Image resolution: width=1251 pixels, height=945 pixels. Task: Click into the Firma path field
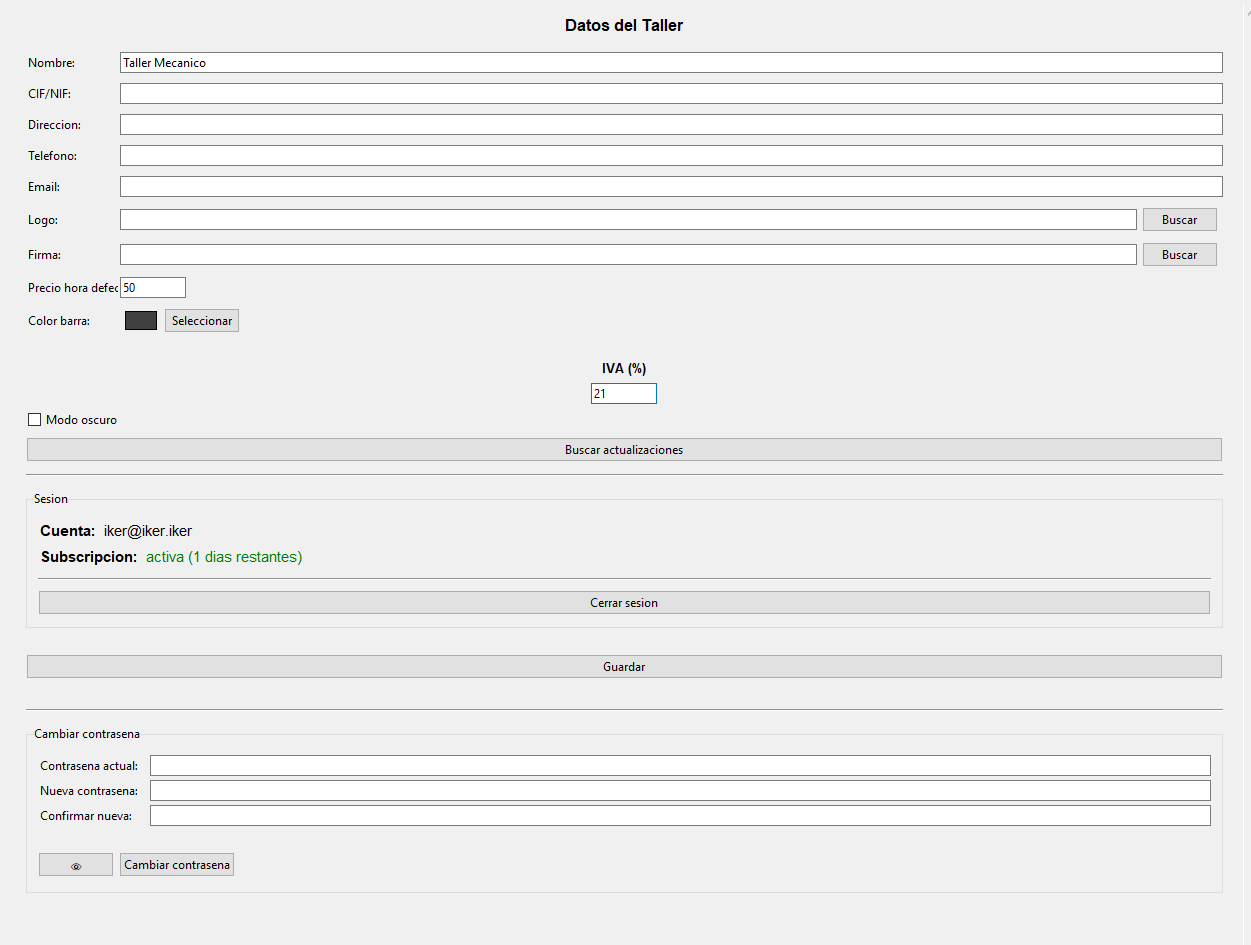(628, 255)
